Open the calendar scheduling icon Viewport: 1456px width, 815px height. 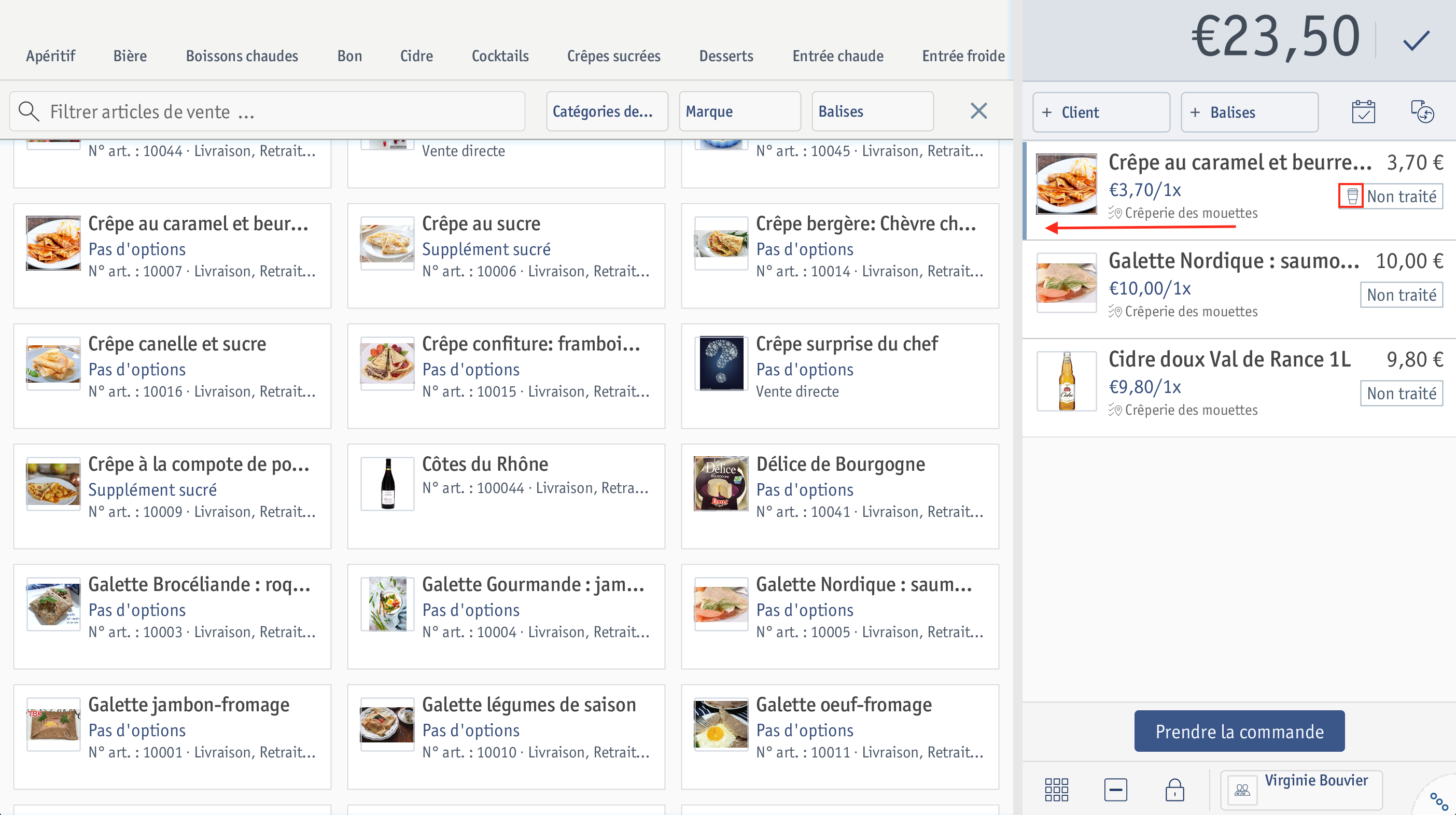1363,112
